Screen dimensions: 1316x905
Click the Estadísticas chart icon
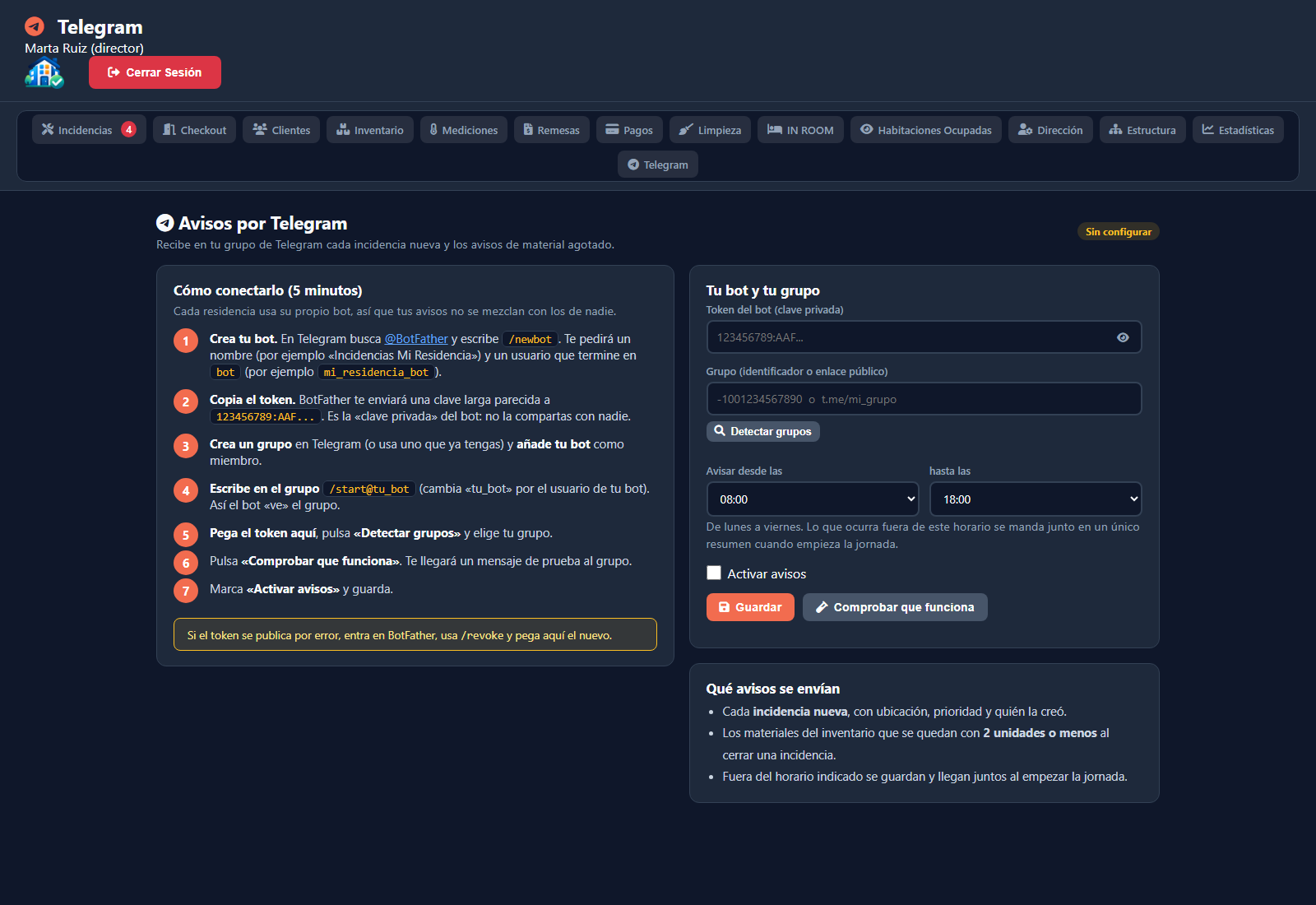pos(1208,129)
